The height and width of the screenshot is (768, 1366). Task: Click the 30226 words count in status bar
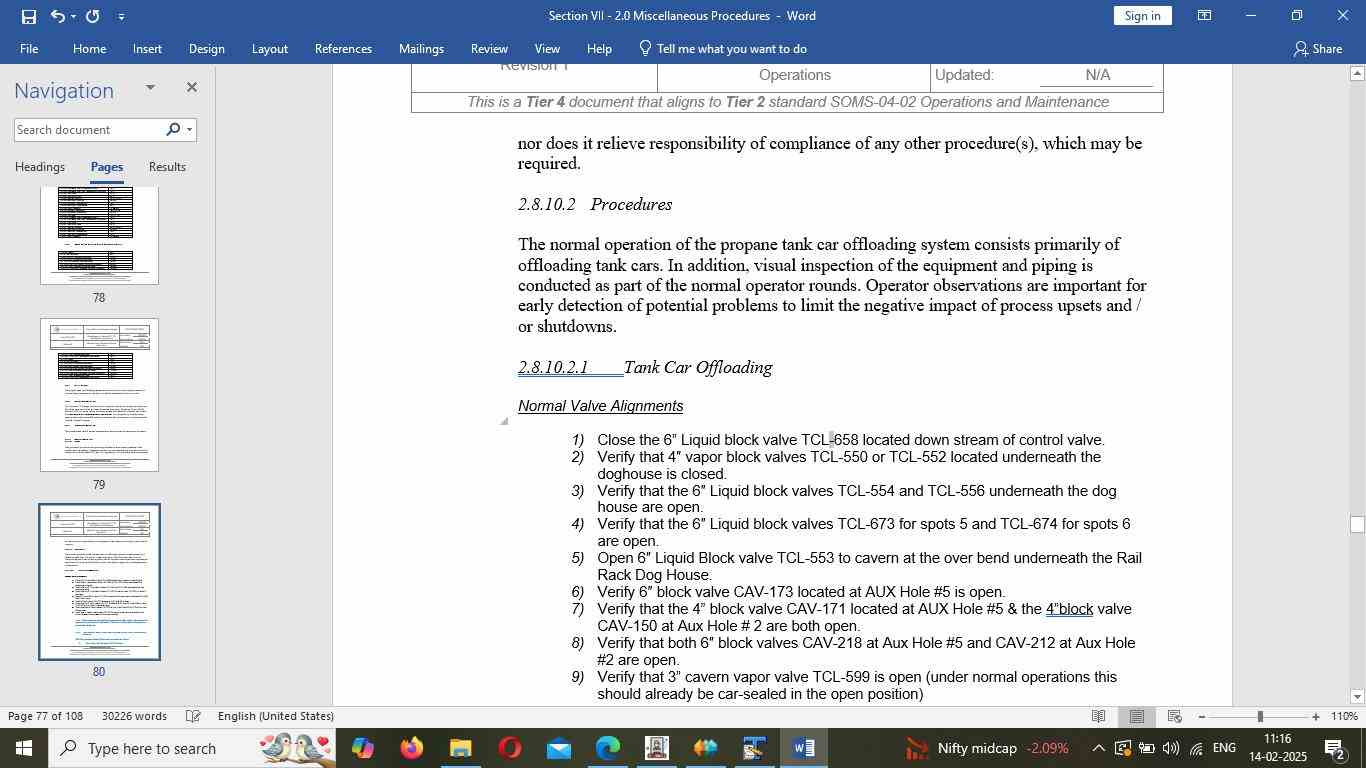click(x=134, y=716)
